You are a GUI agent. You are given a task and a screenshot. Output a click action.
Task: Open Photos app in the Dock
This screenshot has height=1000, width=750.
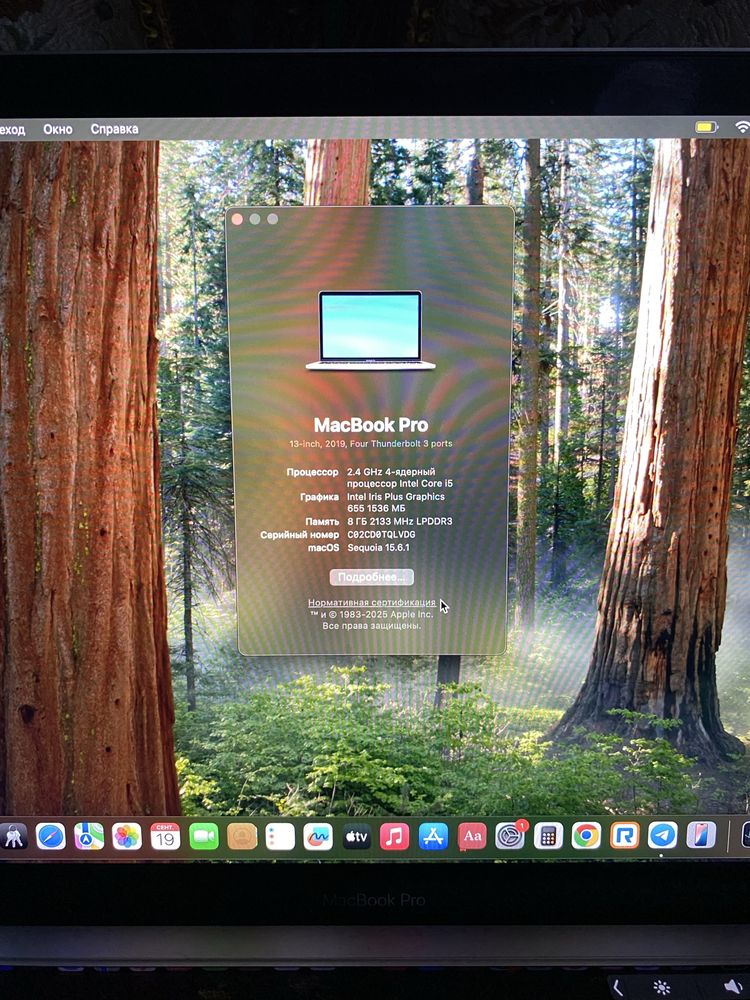127,836
